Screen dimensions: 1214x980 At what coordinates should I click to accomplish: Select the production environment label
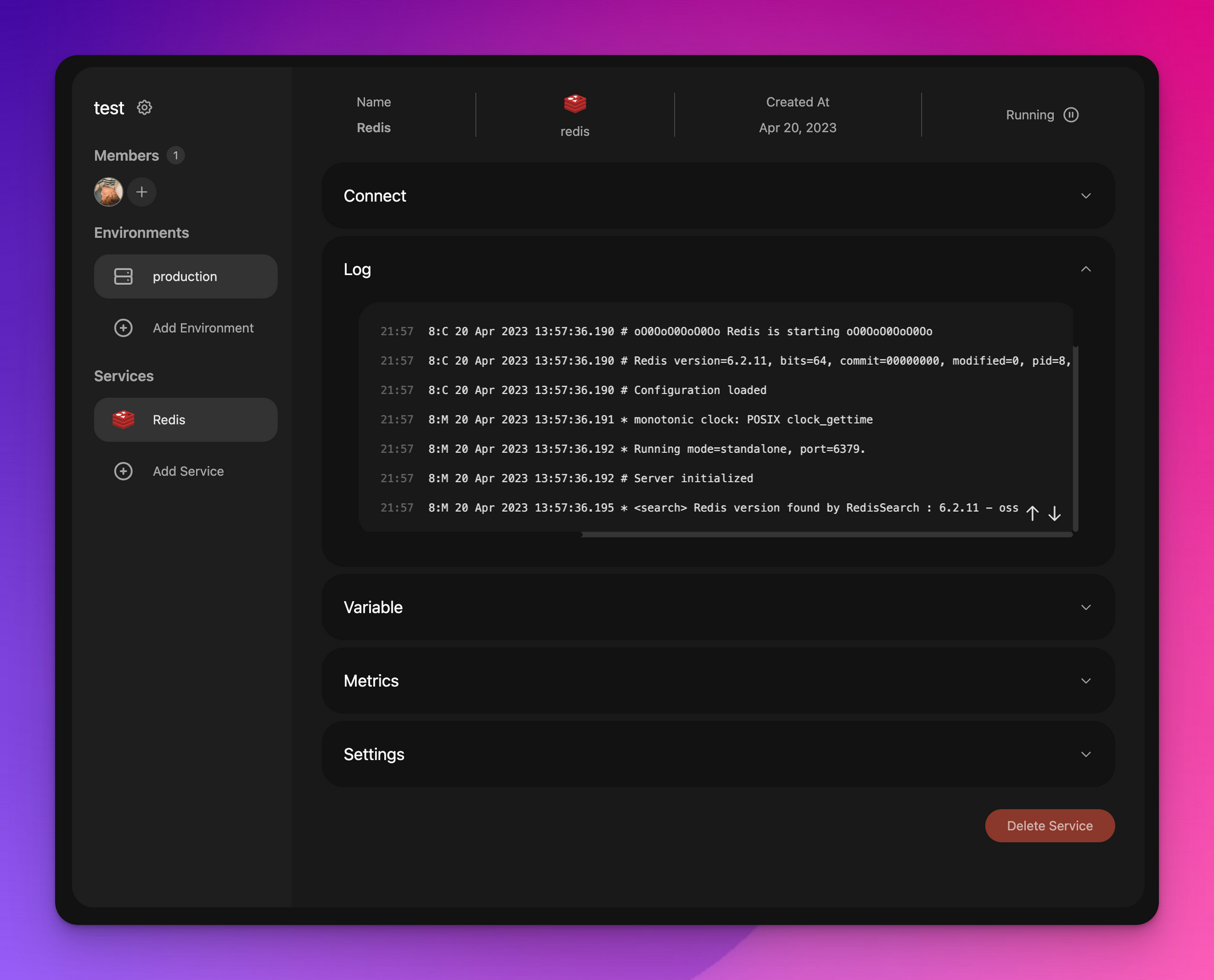pos(185,276)
